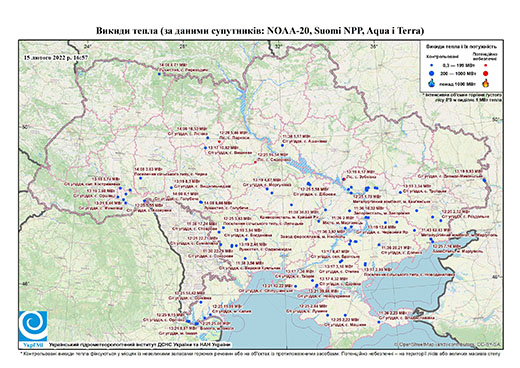This screenshot has height=368, width=520.
Task: Click the orange flame icon in legend
Action: click(486, 83)
